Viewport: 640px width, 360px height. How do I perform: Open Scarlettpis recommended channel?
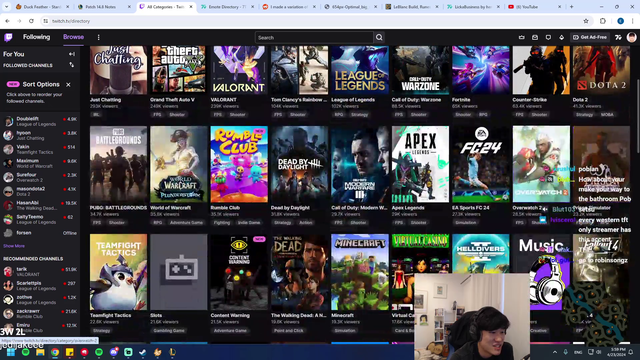click(x=40, y=286)
